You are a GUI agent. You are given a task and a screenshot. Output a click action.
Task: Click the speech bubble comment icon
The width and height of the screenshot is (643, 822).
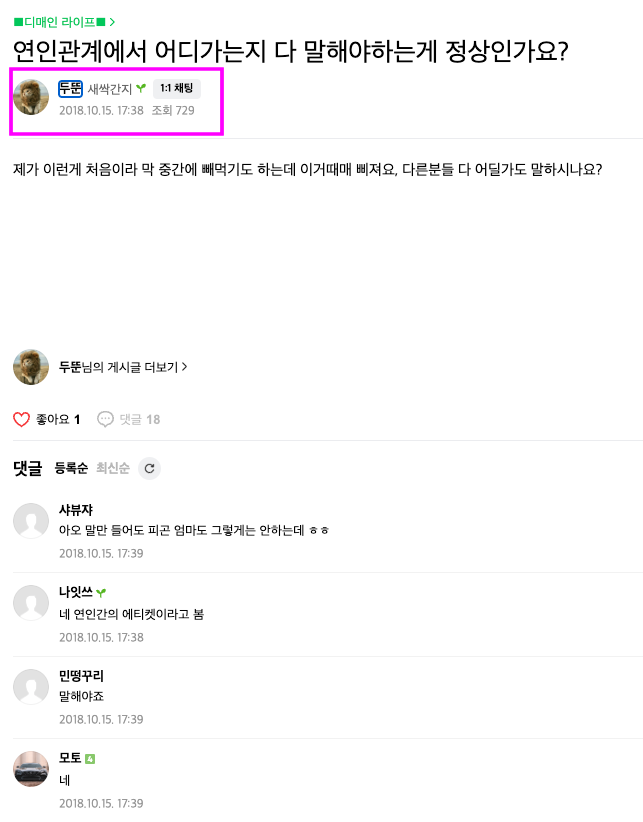[105, 419]
